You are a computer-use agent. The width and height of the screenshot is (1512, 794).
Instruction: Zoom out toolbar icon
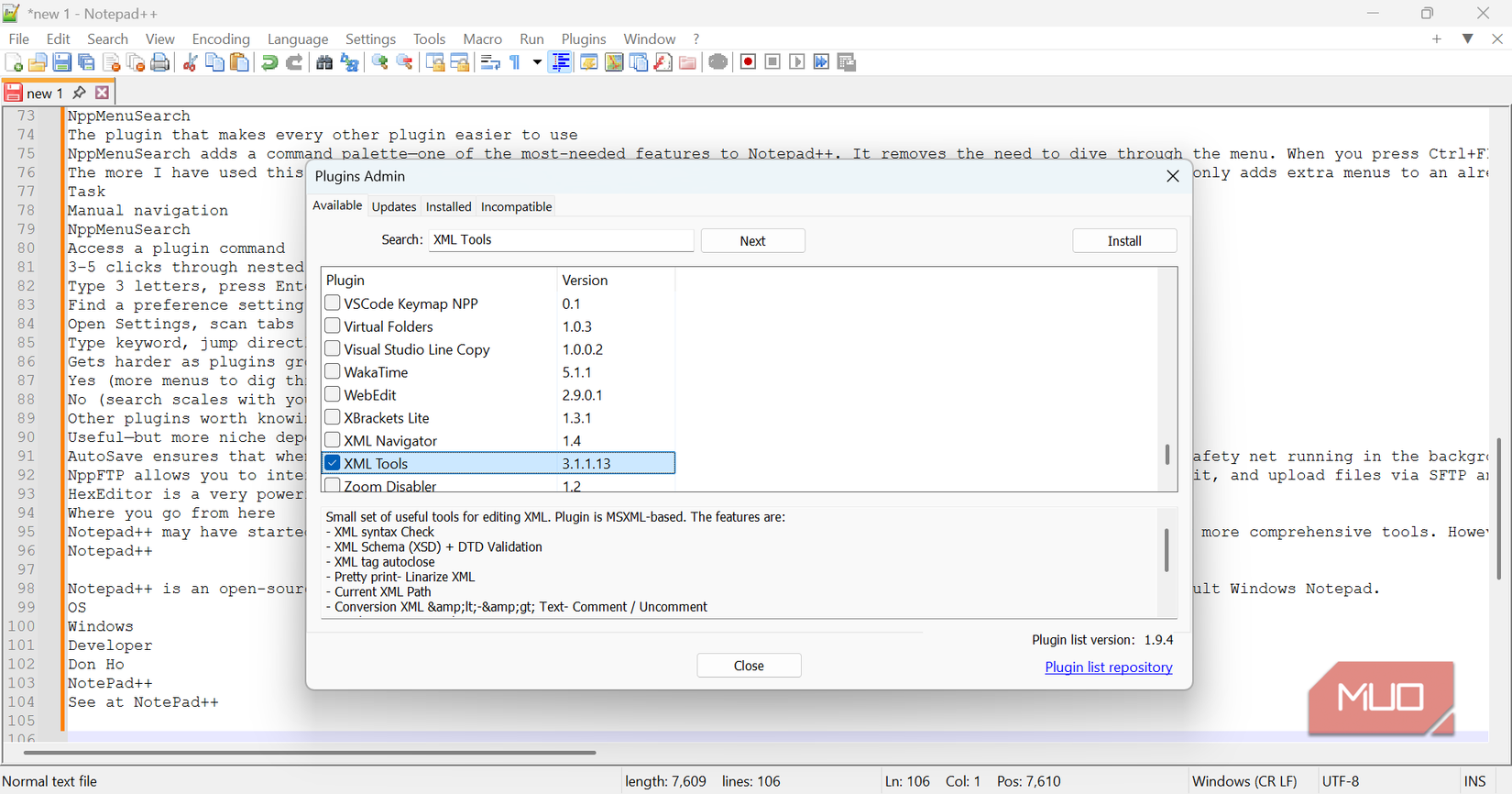[404, 62]
